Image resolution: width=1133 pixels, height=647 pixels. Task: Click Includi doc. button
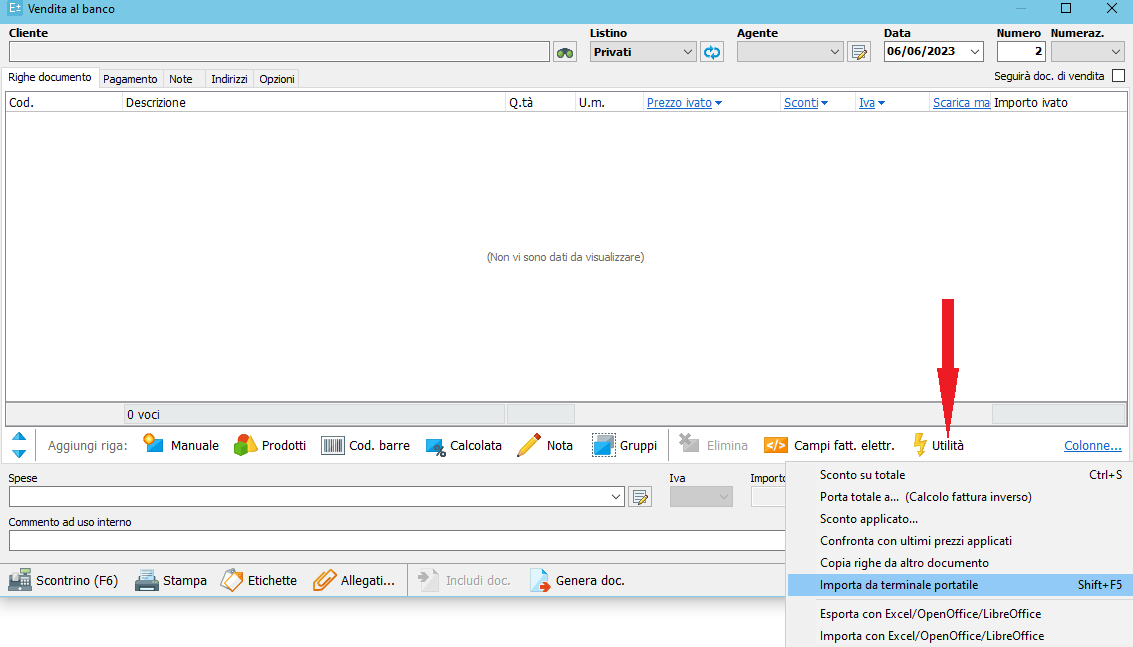(x=465, y=580)
